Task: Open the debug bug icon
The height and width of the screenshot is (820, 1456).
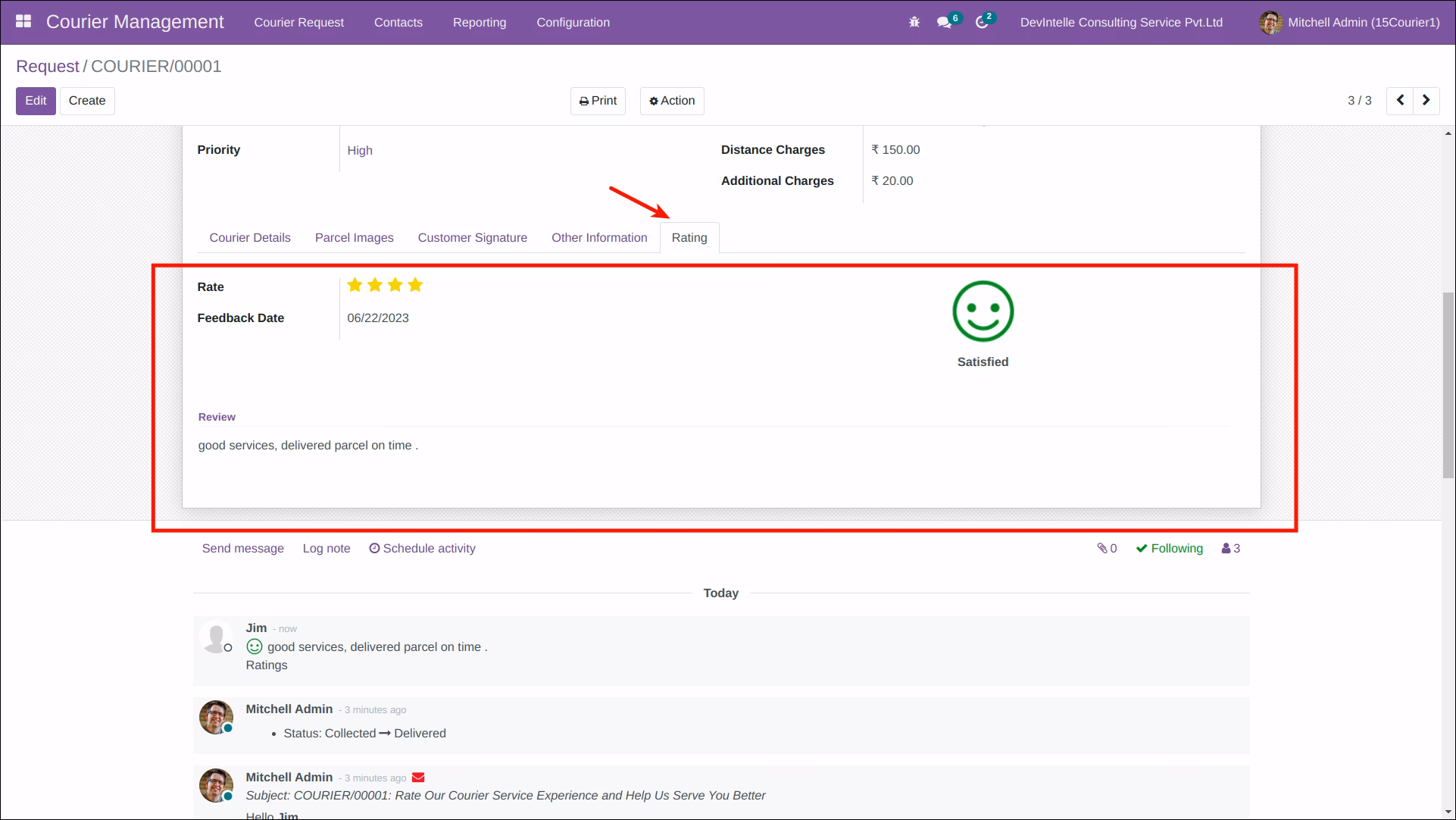Action: [x=914, y=23]
